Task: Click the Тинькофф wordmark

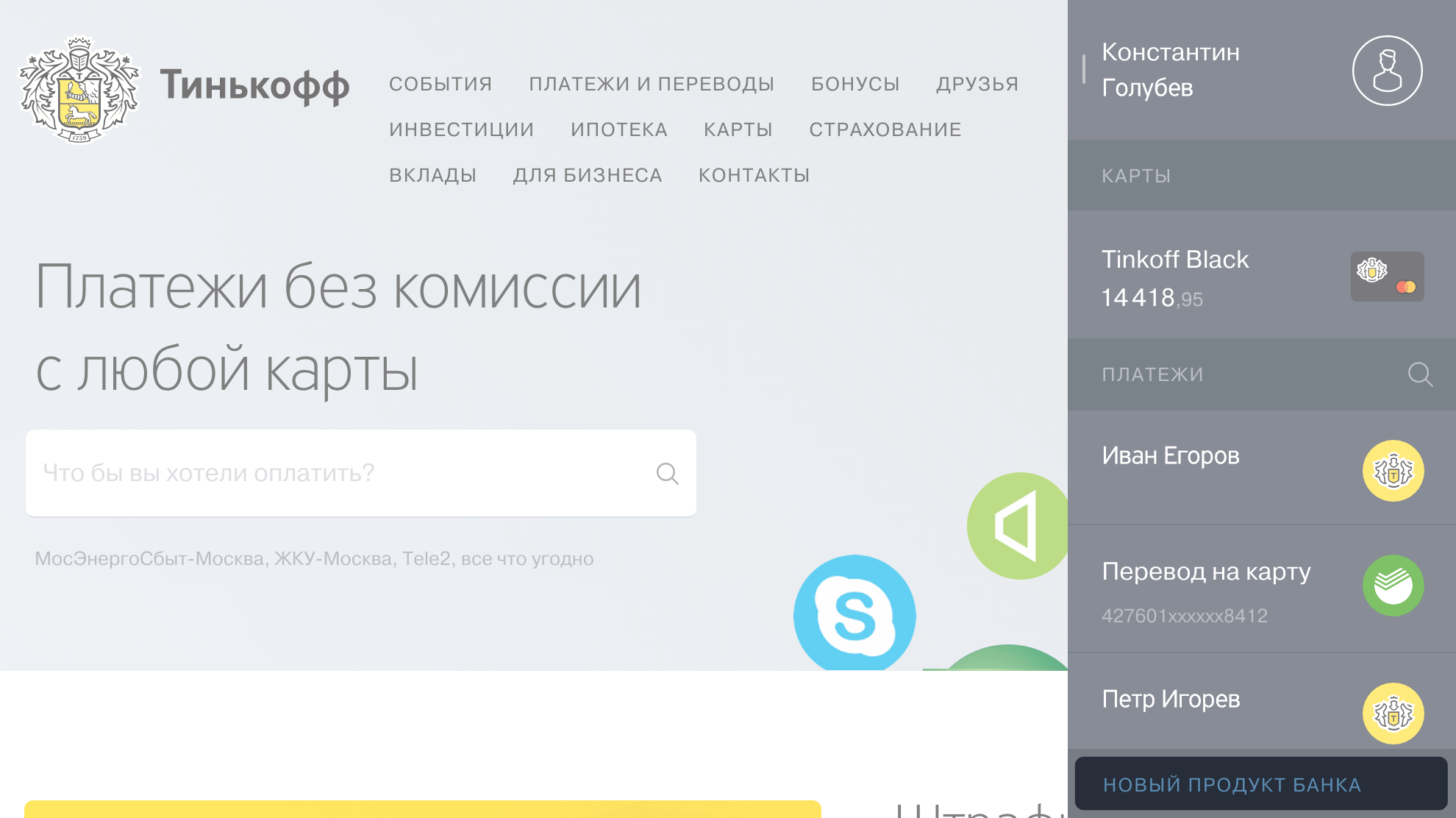Action: (x=254, y=86)
